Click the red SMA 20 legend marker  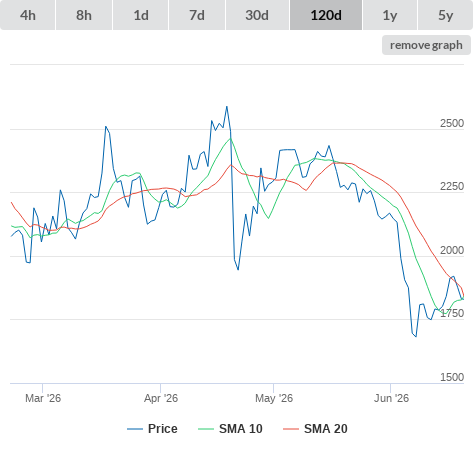pyautogui.click(x=291, y=429)
